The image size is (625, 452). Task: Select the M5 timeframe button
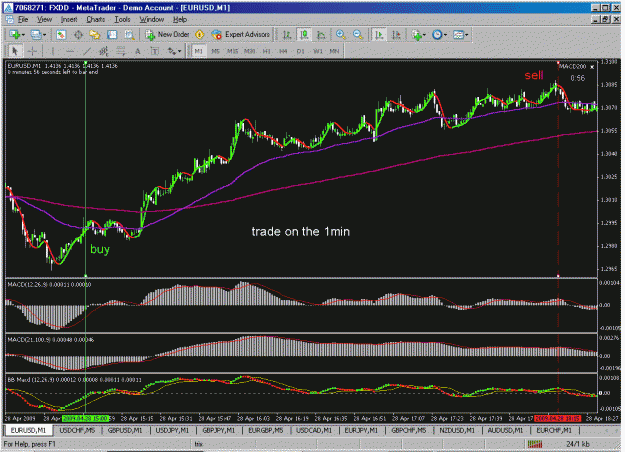(216, 51)
